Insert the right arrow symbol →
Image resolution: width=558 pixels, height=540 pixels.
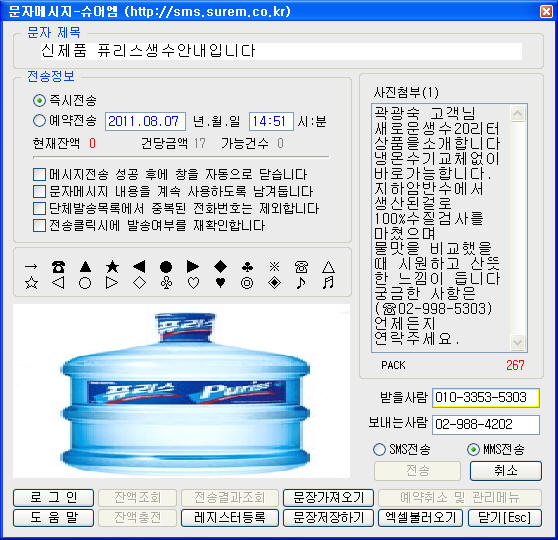(31, 266)
